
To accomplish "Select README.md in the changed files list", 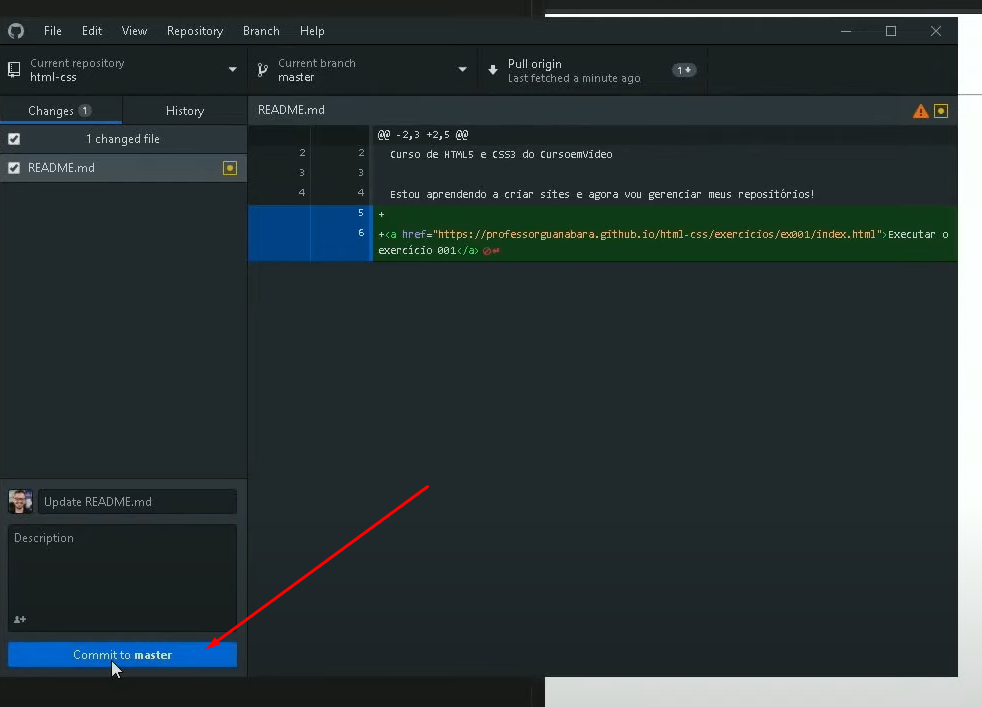I will [123, 168].
